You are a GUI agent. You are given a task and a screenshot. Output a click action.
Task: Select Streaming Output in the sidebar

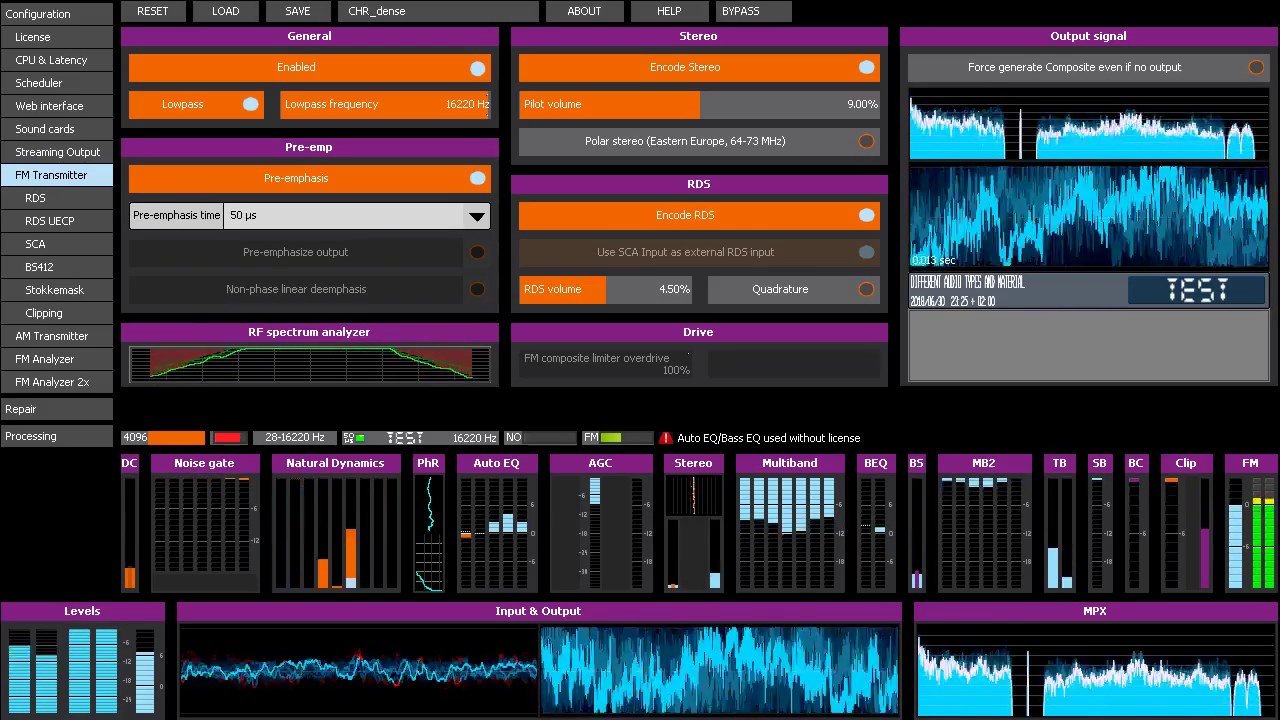point(57,152)
